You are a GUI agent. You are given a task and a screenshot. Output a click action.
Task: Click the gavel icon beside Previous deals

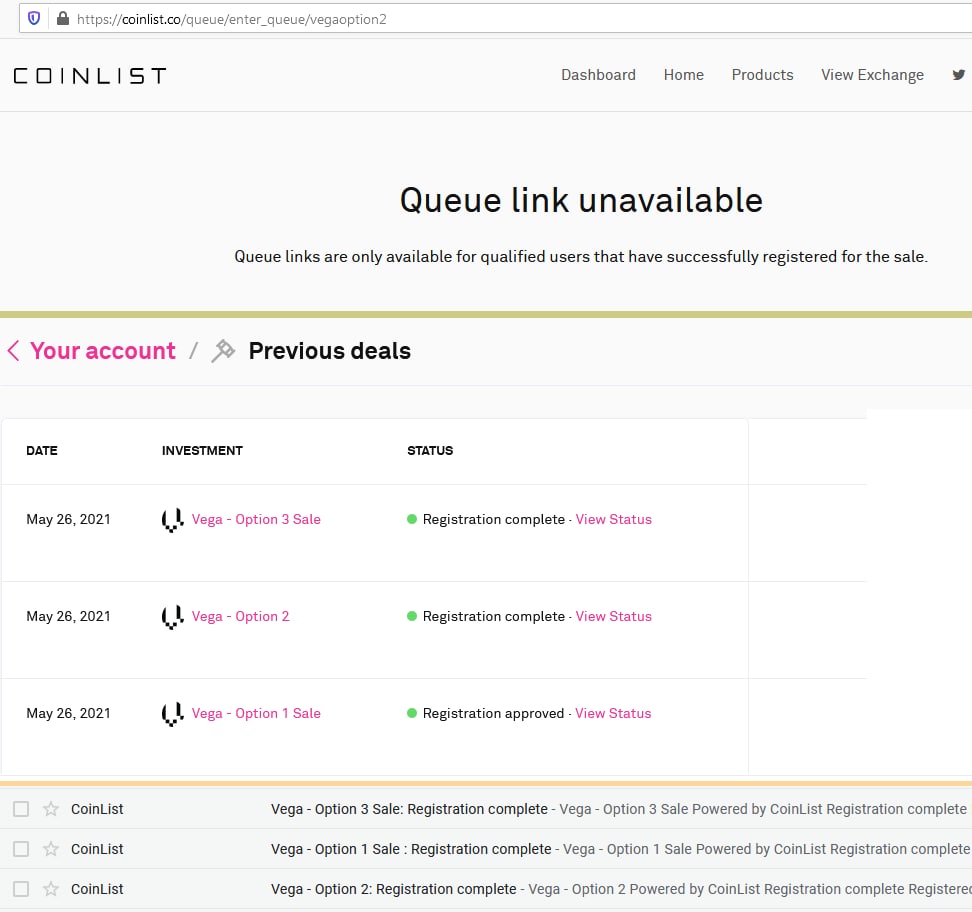point(223,351)
